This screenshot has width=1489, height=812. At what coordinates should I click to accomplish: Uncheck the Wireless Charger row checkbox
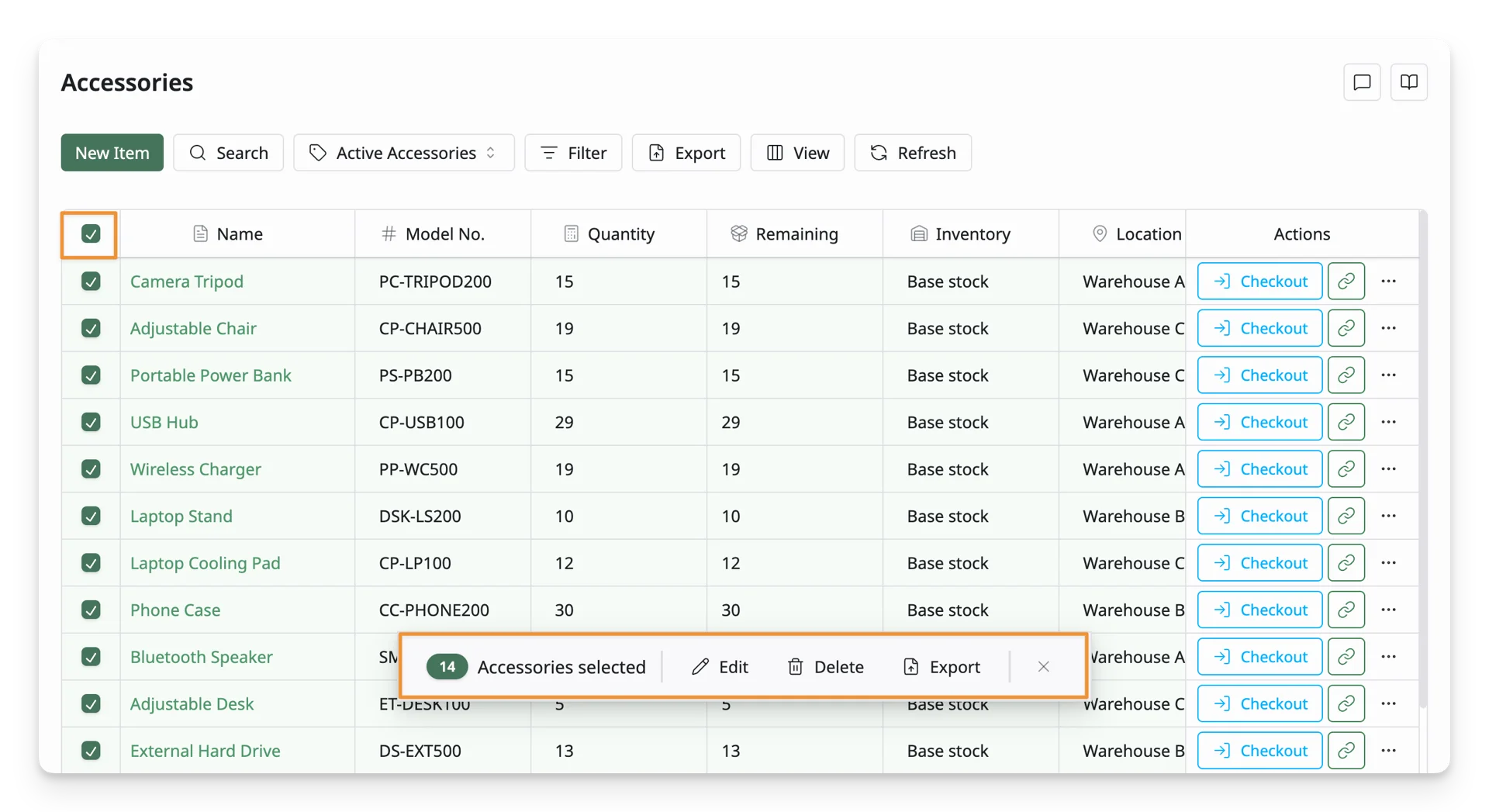tap(91, 469)
